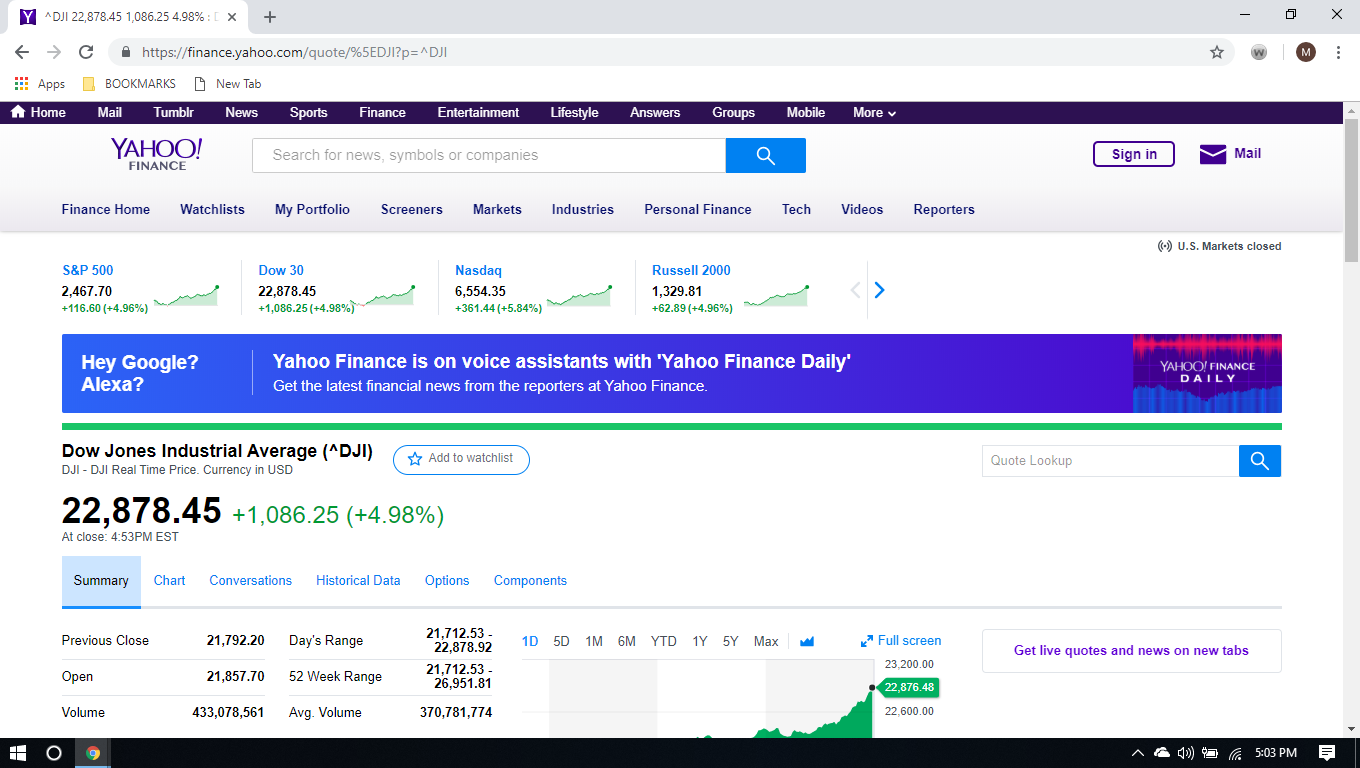Set chart range to 1M
The width and height of the screenshot is (1360, 768).
[594, 642]
